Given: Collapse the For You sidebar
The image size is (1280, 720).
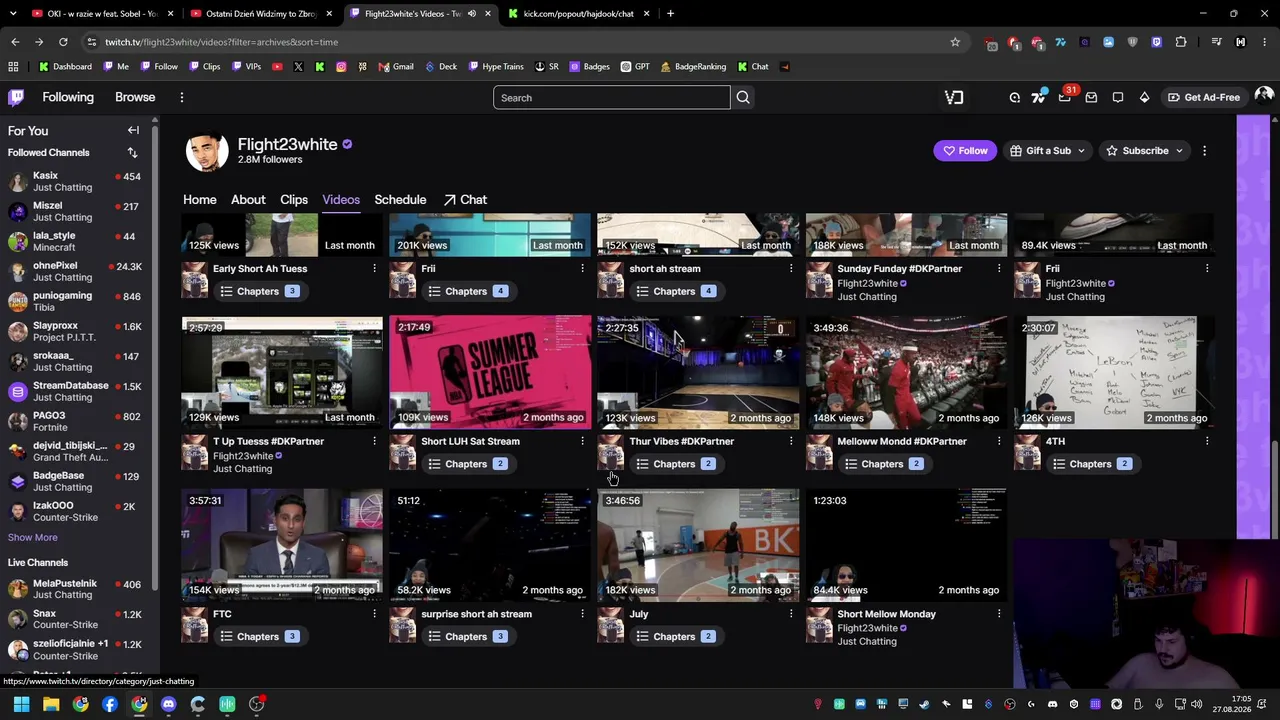Looking at the screenshot, I should click(x=133, y=130).
